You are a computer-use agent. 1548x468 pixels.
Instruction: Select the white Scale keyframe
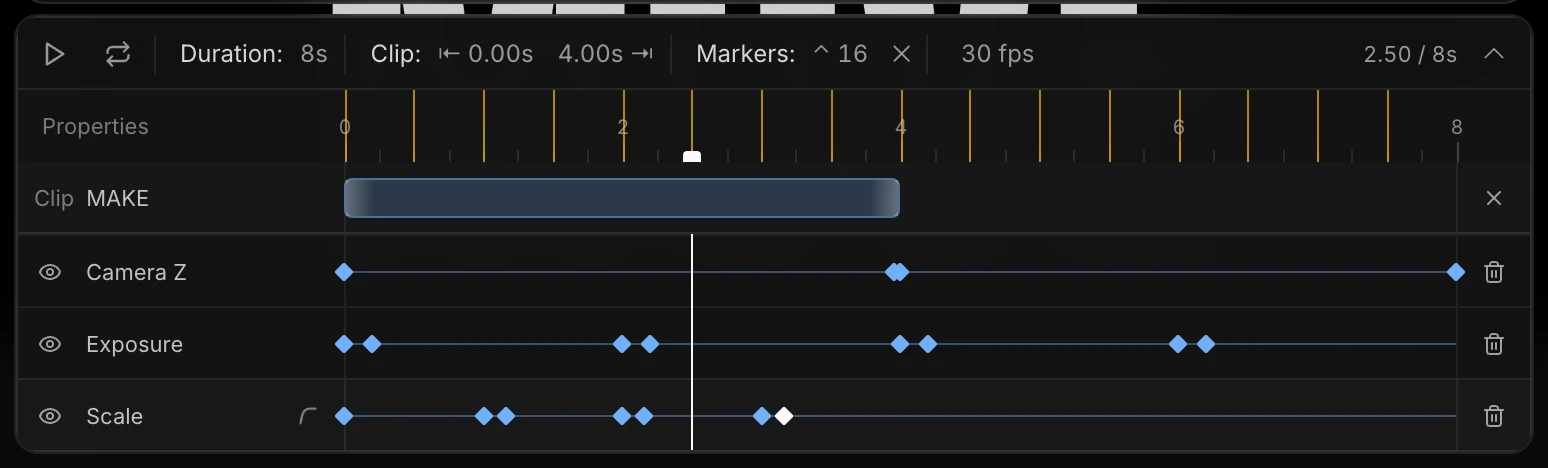pyautogui.click(x=784, y=416)
